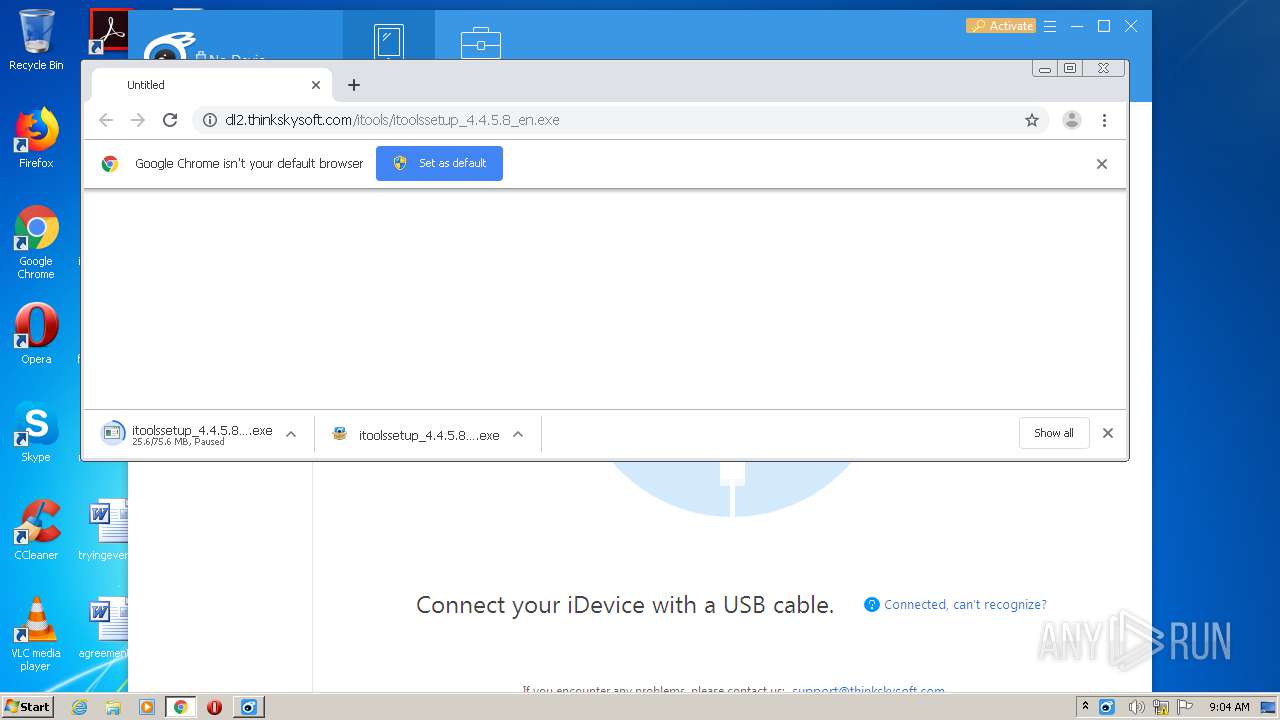This screenshot has height=720, width=1280.
Task: Show hidden system tray icons
Action: click(1085, 707)
